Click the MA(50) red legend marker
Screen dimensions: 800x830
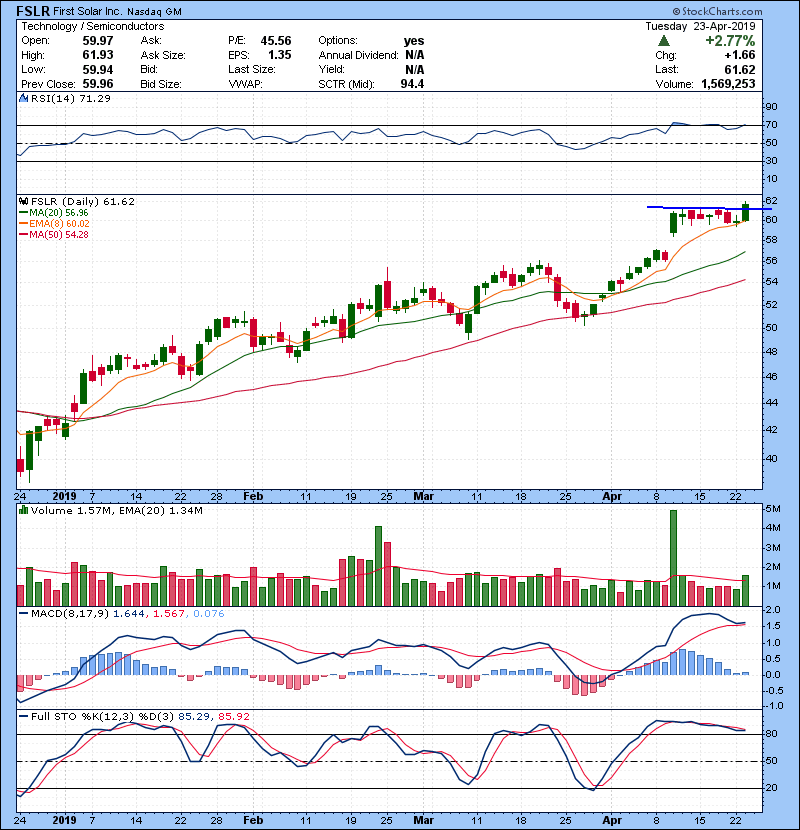[23, 235]
